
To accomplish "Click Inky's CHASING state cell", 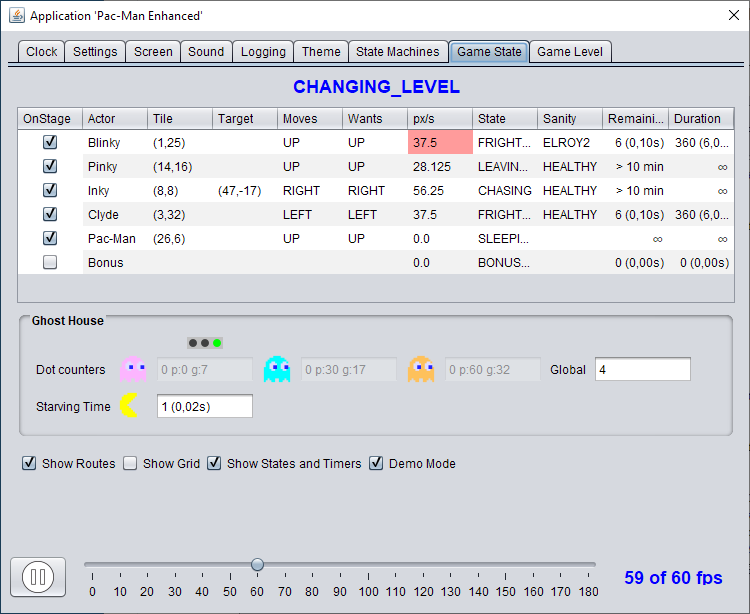I will click(505, 190).
